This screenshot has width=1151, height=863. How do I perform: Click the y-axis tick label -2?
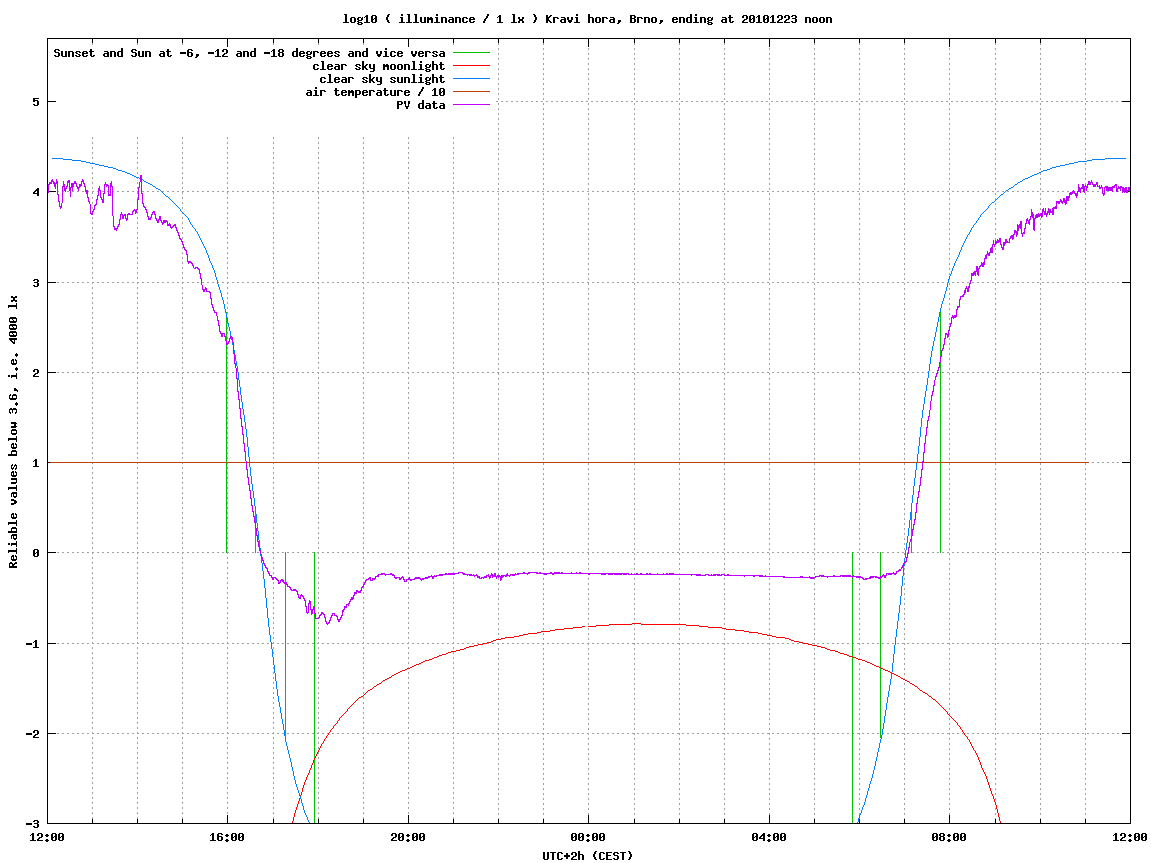(33, 734)
